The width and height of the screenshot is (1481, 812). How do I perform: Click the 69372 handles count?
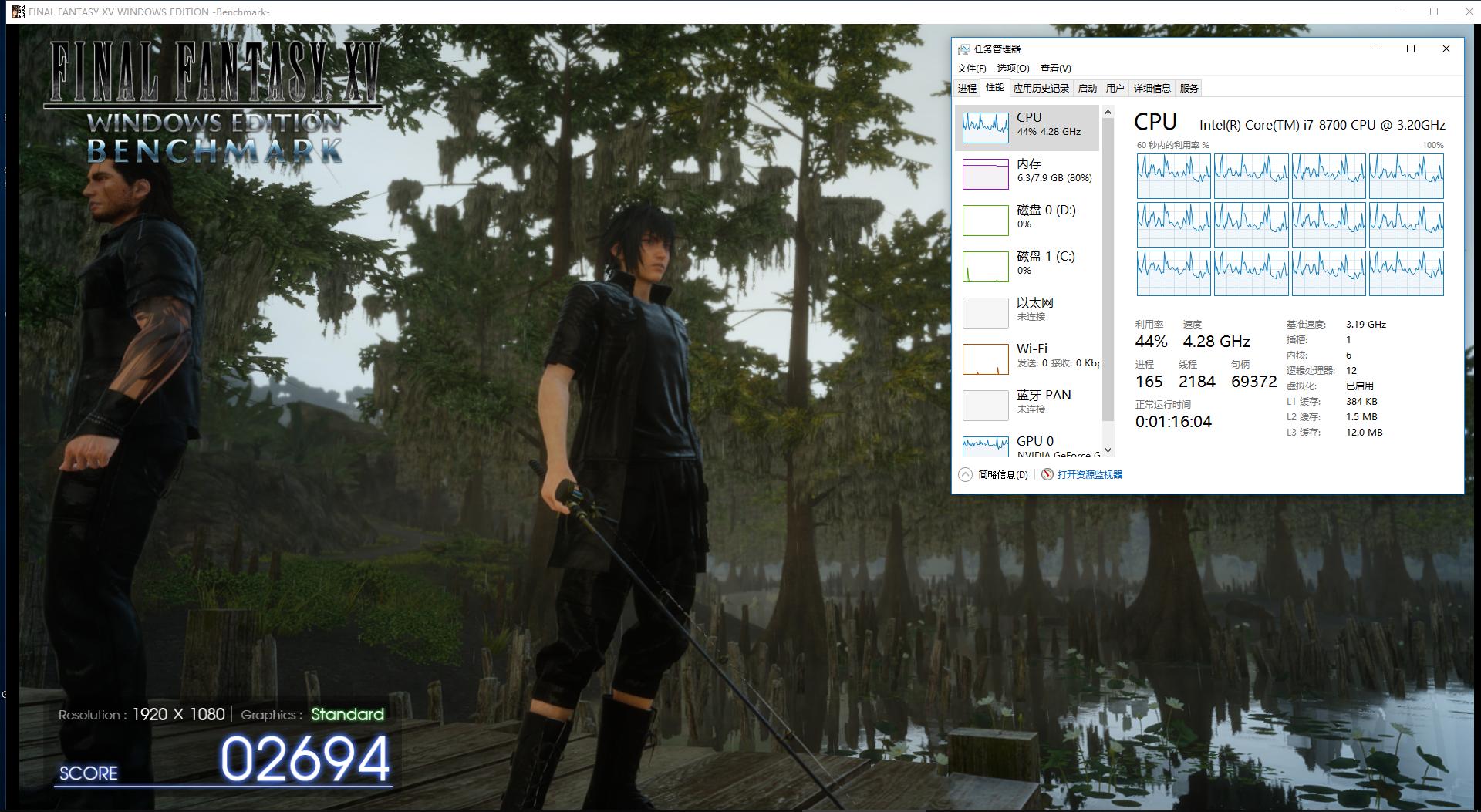coord(1254,382)
